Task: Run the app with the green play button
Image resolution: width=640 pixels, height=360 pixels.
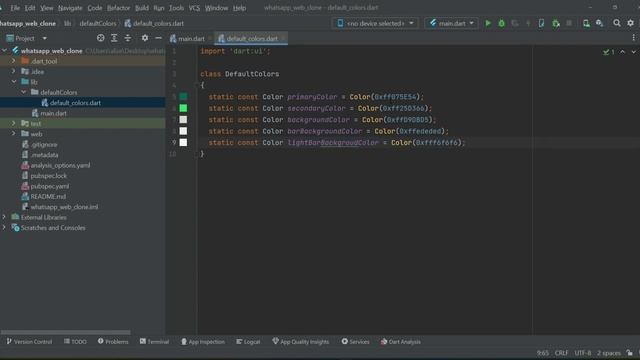Action: pyautogui.click(x=488, y=24)
